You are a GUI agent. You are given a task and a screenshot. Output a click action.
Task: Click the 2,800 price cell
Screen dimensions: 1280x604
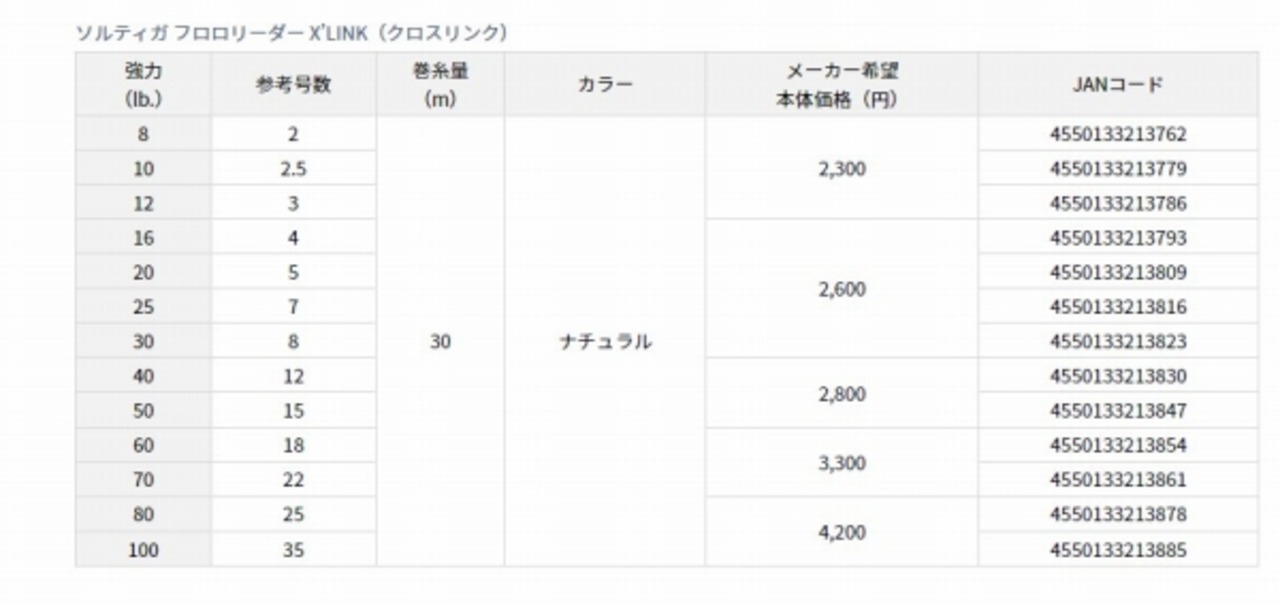click(842, 394)
